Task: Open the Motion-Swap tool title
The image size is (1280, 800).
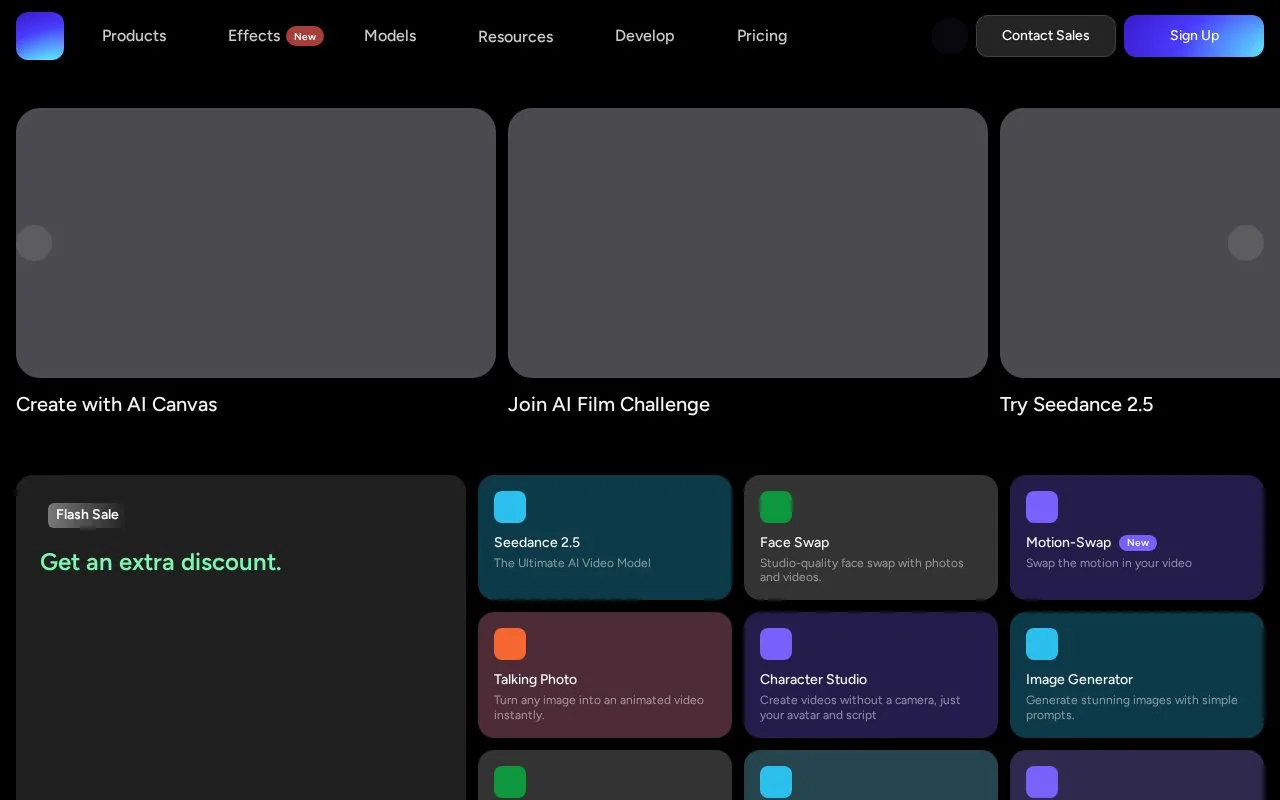Action: (1069, 543)
